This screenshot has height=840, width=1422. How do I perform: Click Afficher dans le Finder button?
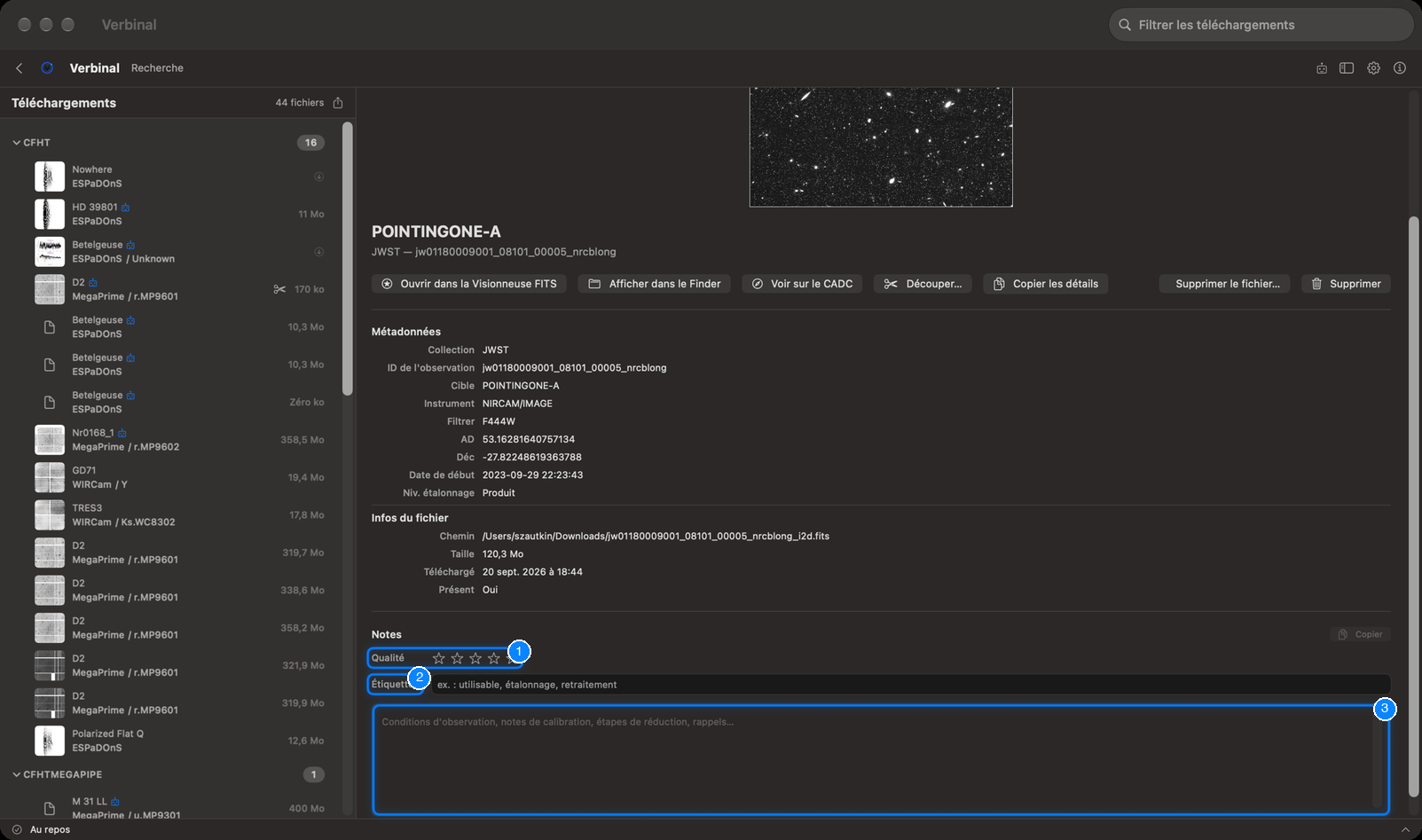pos(655,284)
